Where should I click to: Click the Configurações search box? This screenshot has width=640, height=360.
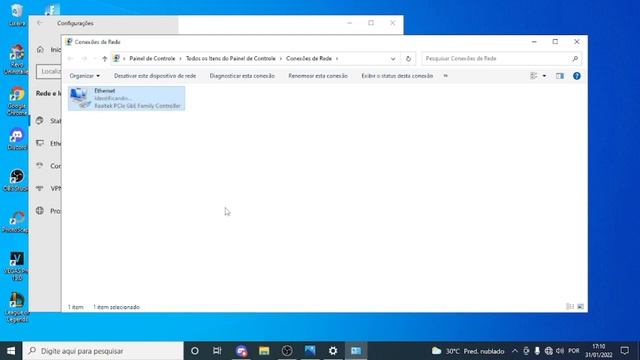pyautogui.click(x=49, y=71)
